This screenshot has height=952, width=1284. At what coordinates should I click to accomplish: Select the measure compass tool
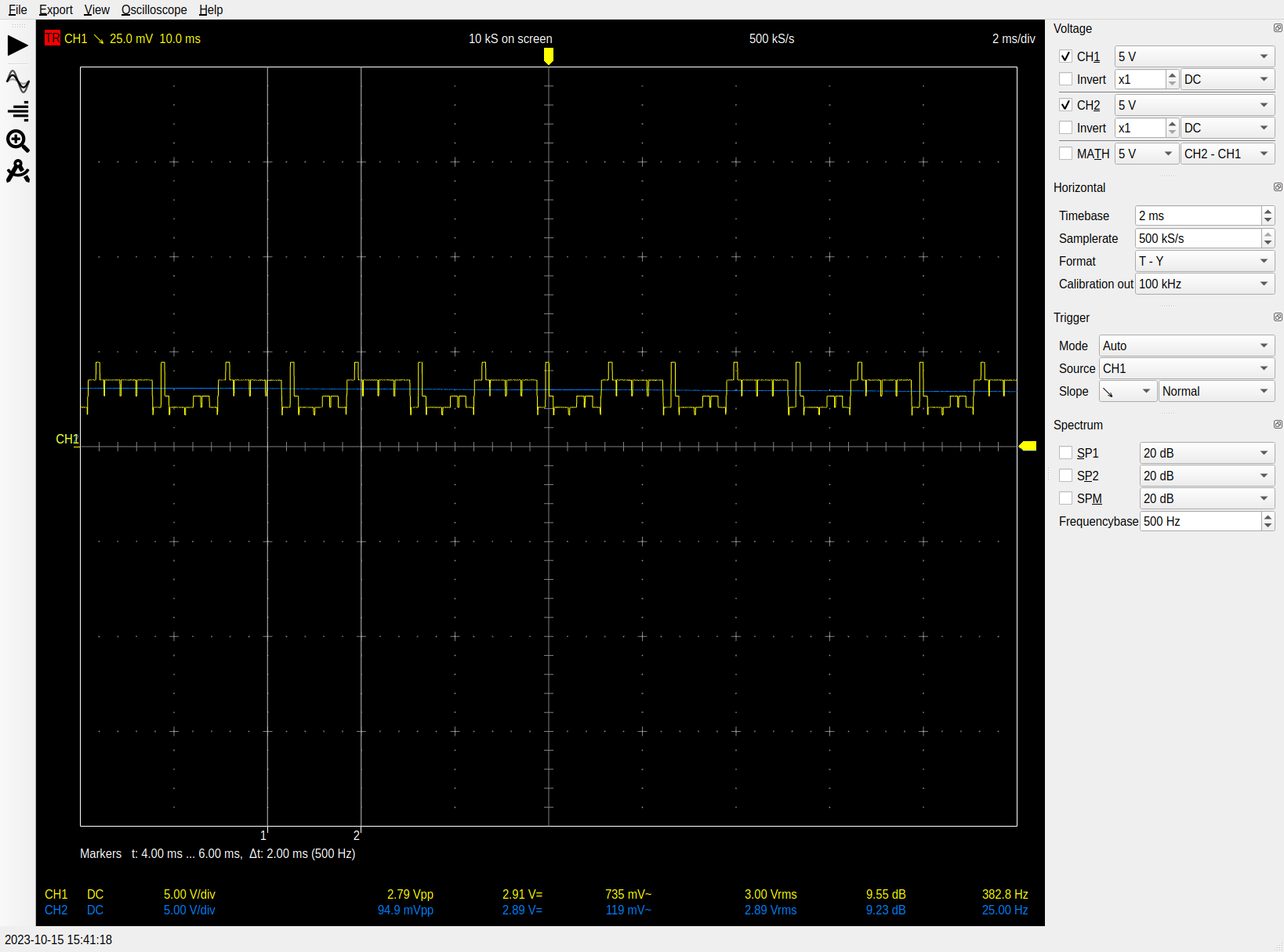point(17,171)
